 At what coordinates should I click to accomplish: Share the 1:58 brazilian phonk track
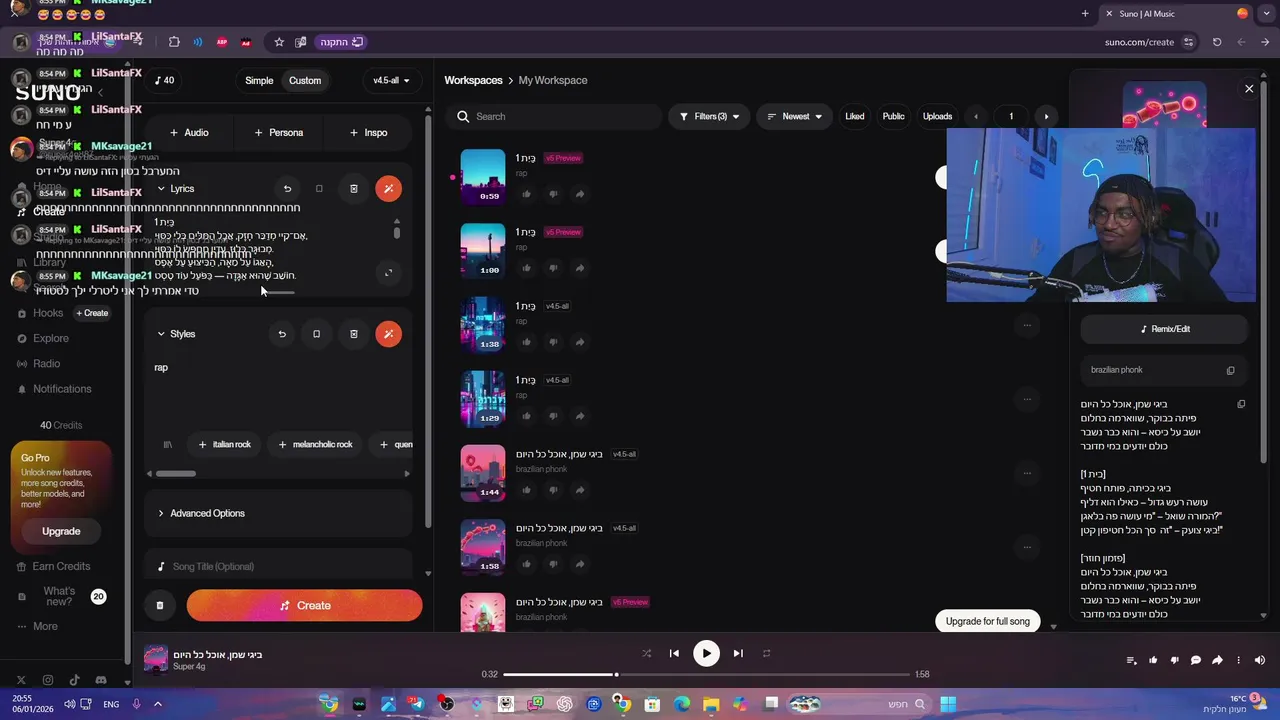580,564
